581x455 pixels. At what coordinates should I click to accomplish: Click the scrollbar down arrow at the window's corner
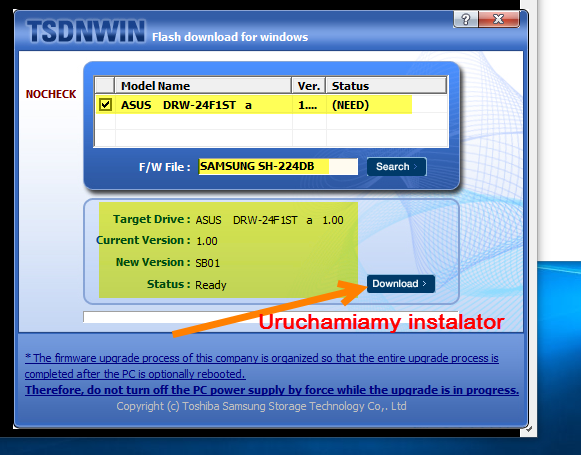(529, 429)
